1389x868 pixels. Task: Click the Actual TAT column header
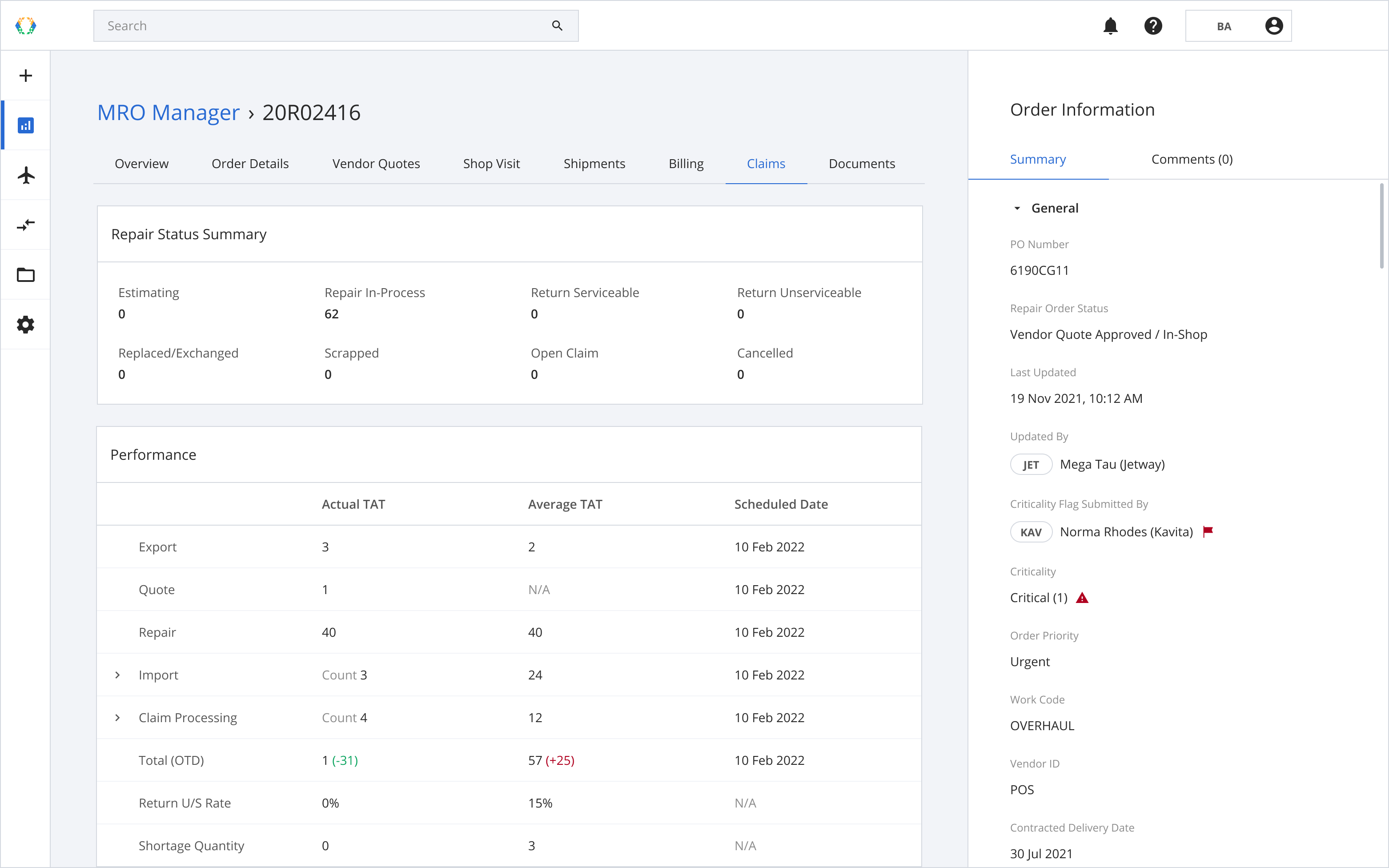tap(353, 504)
